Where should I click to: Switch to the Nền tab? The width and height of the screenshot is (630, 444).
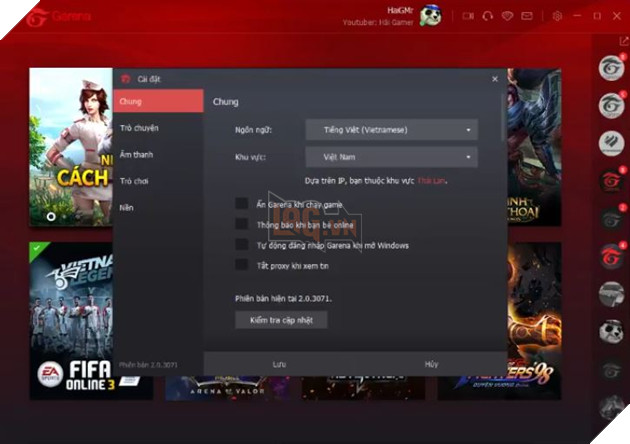click(158, 208)
